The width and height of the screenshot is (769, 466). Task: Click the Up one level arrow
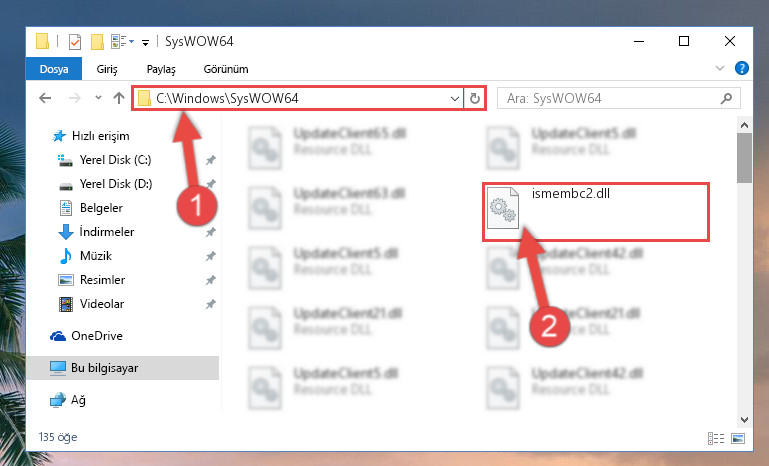click(119, 98)
